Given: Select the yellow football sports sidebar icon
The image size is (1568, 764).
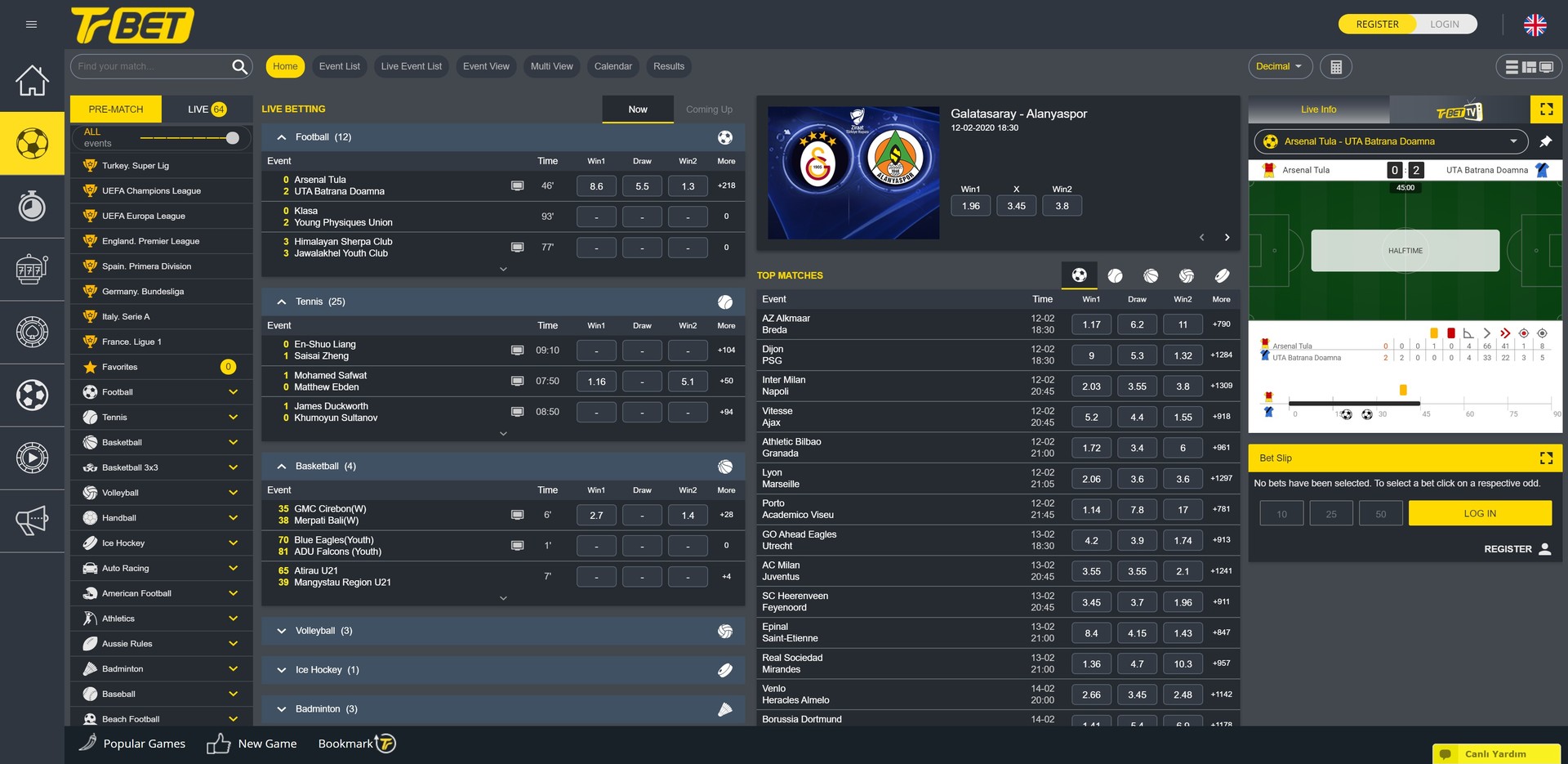Looking at the screenshot, I should [32, 144].
